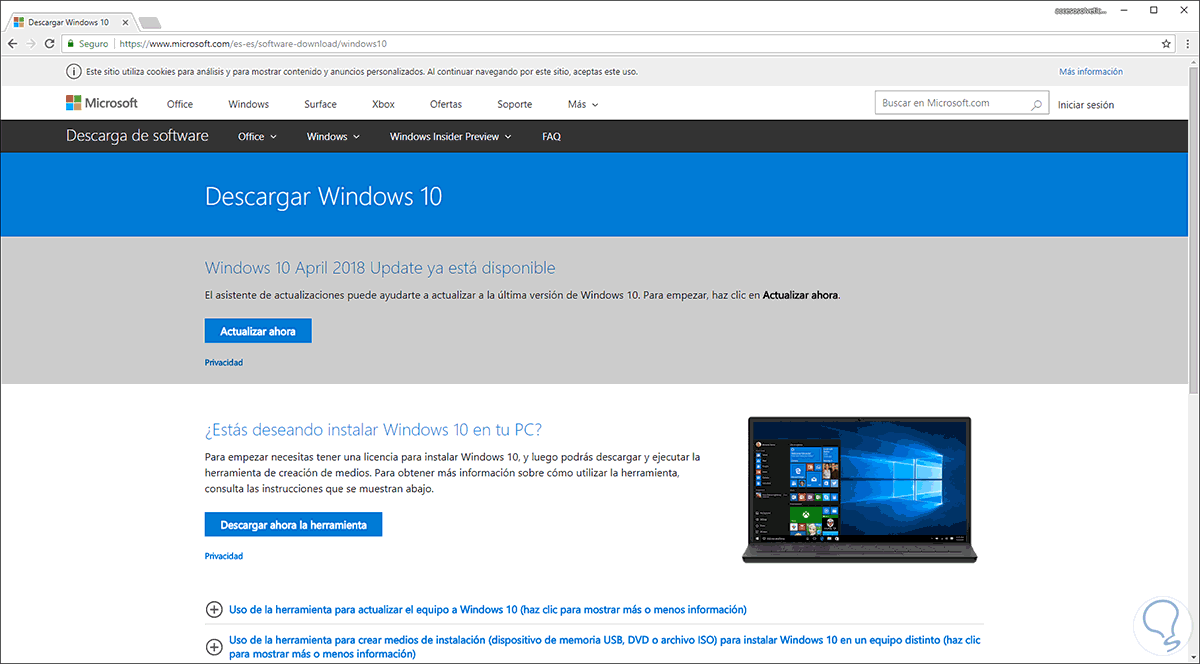Click Más información in cookie banner
1200x664 pixels.
pos(1091,72)
